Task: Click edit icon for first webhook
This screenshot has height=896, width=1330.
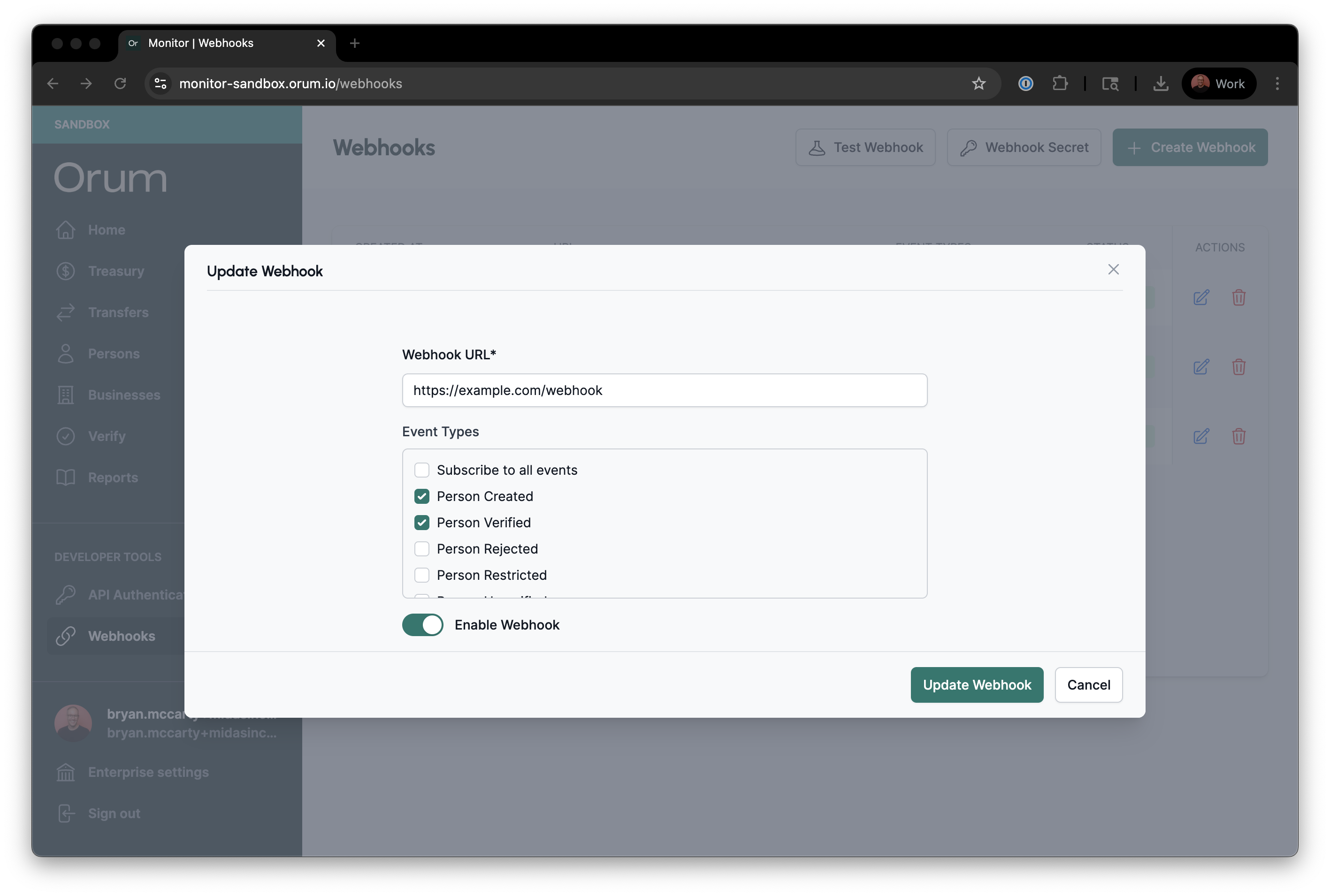Action: coord(1201,298)
